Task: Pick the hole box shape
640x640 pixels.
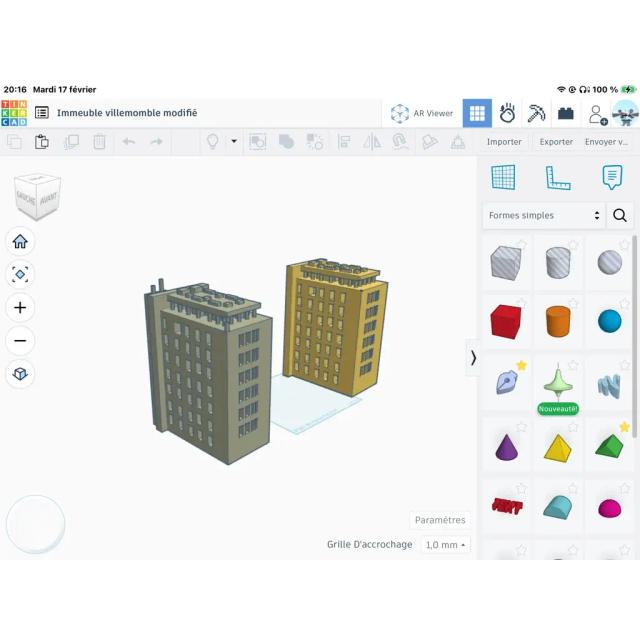Action: coord(506,262)
